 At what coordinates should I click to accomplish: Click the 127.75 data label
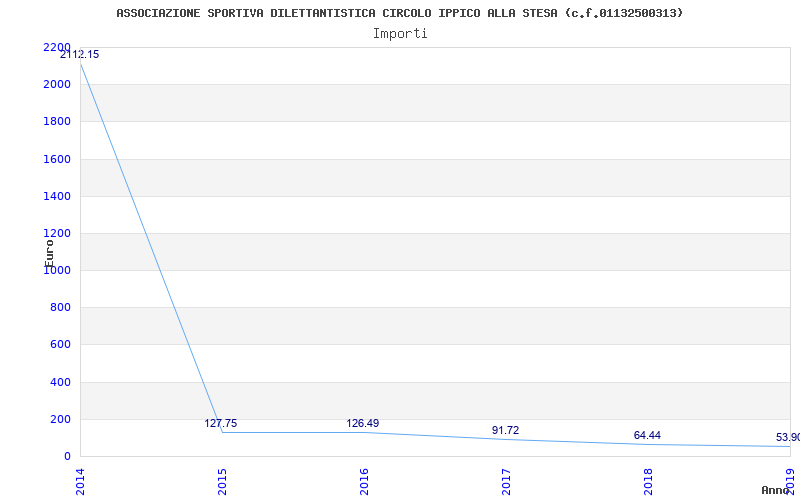coord(221,423)
